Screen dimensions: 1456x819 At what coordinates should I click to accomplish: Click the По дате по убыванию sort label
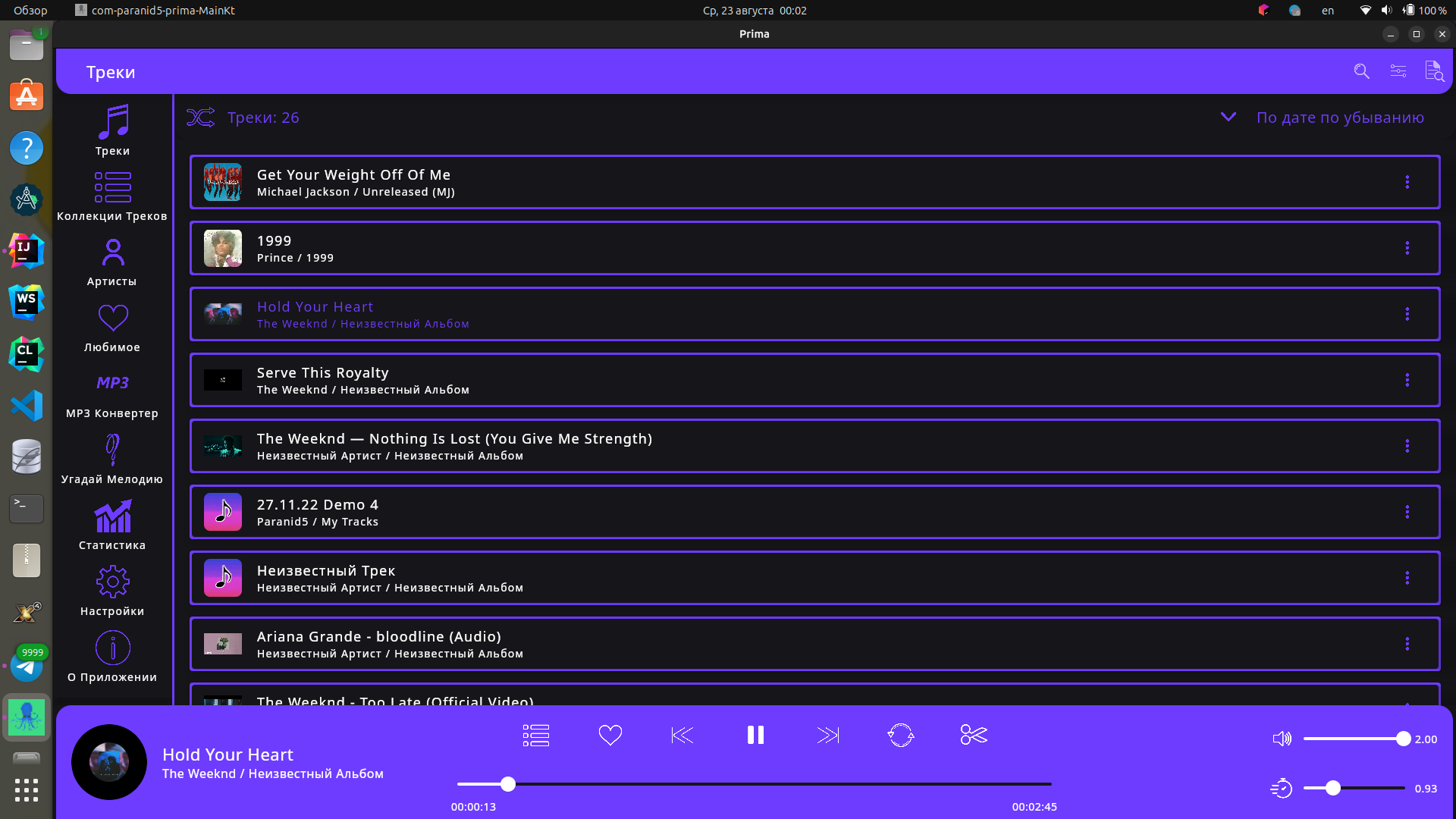click(1340, 118)
